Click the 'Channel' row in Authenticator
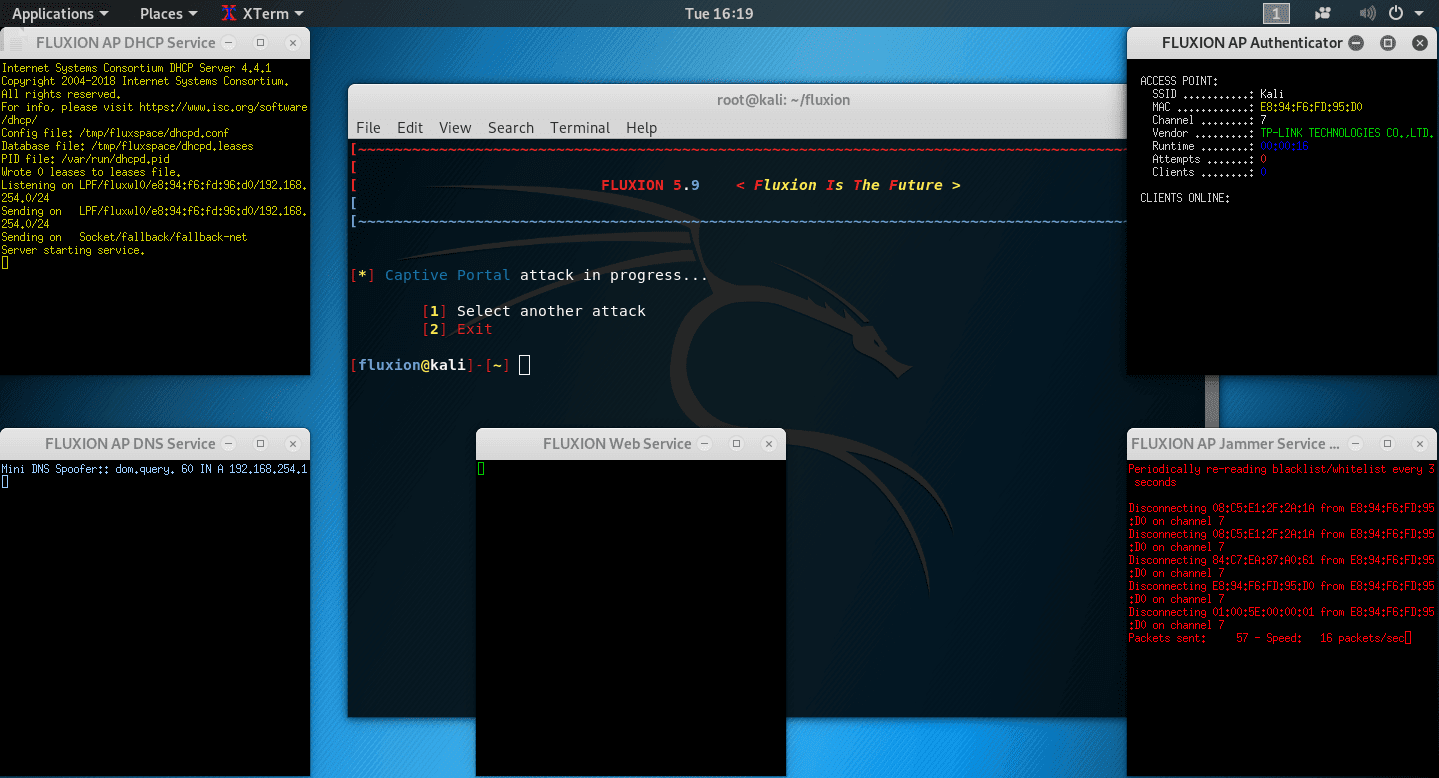 pyautogui.click(x=1210, y=120)
